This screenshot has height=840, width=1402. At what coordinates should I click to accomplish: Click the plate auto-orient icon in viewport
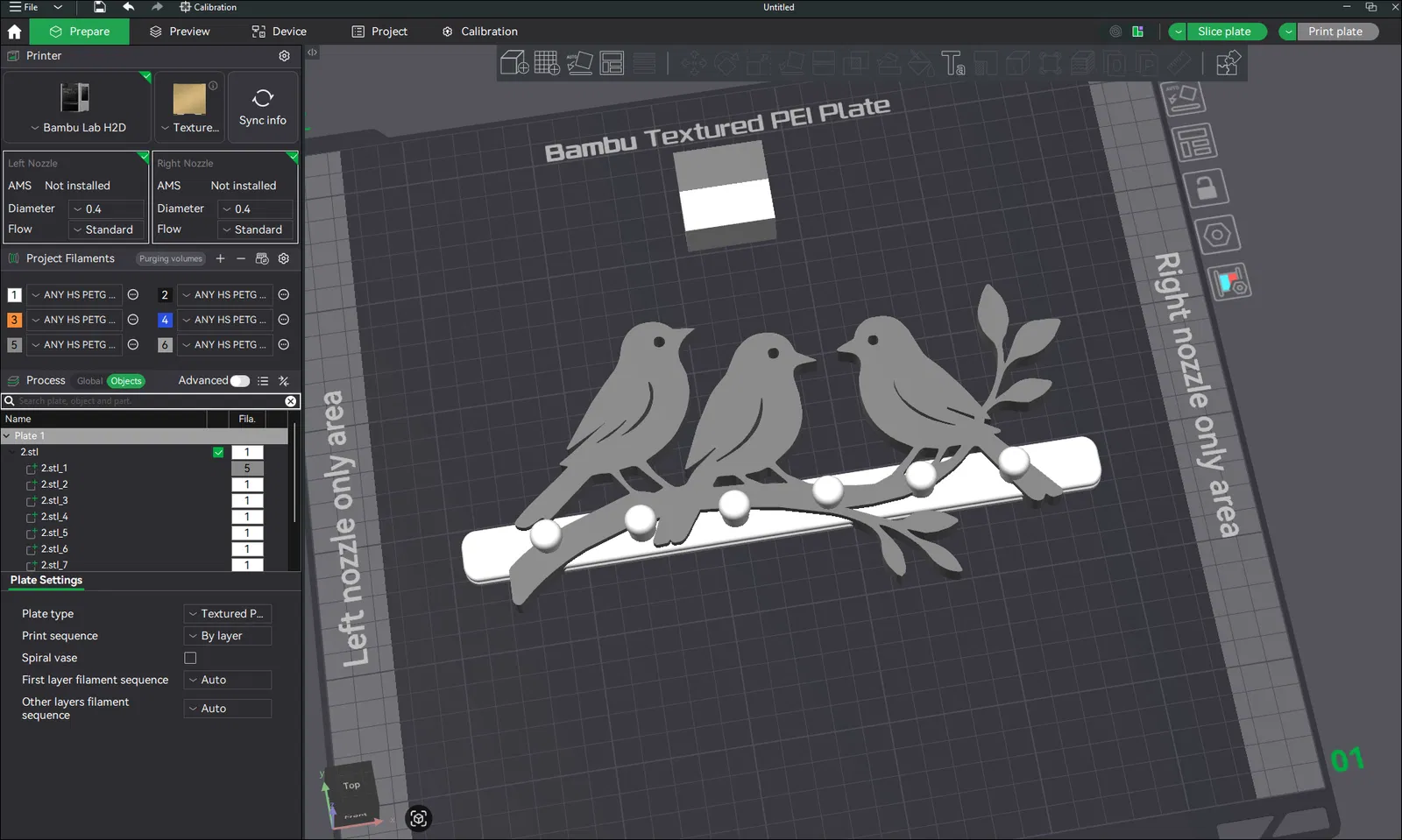(x=1183, y=98)
